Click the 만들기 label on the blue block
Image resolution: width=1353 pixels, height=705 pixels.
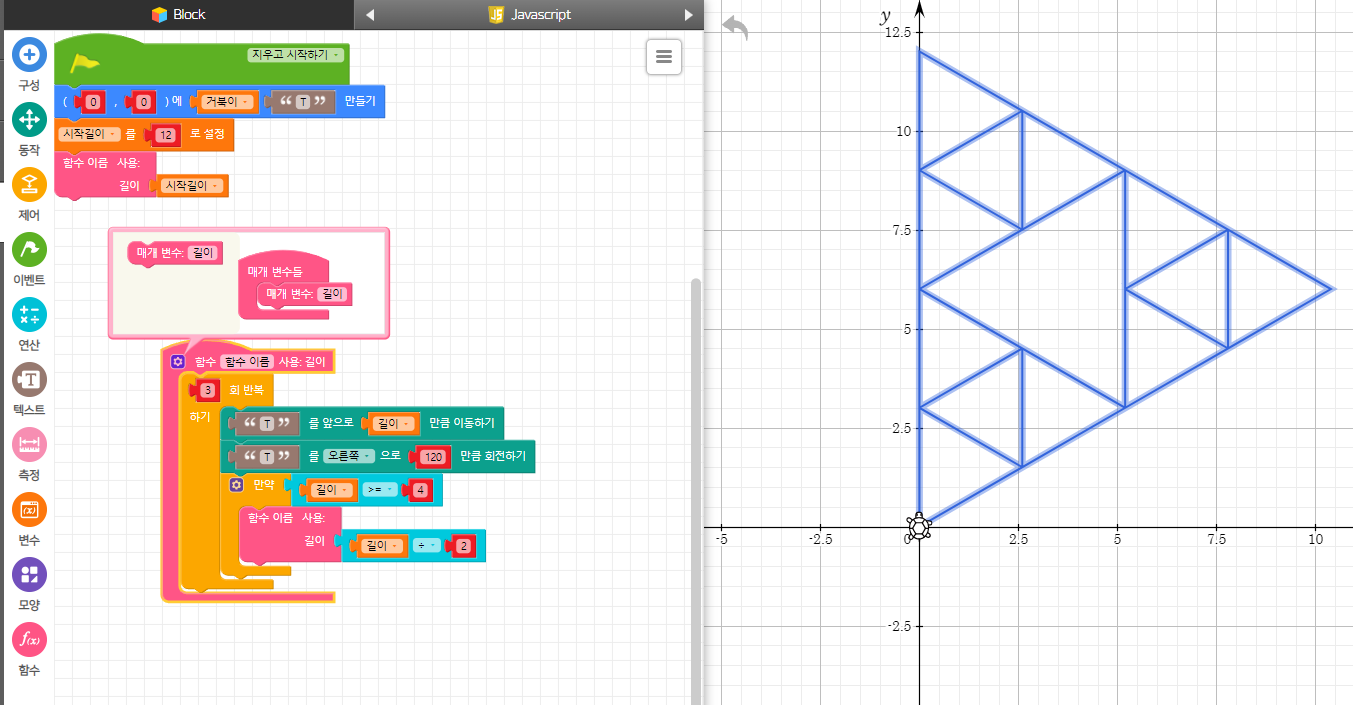pos(360,101)
